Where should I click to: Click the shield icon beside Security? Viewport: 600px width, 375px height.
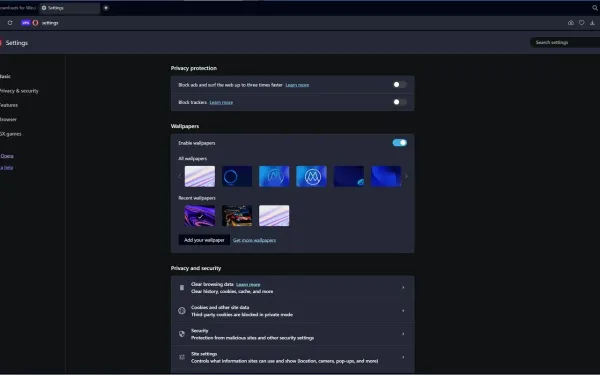(x=182, y=334)
